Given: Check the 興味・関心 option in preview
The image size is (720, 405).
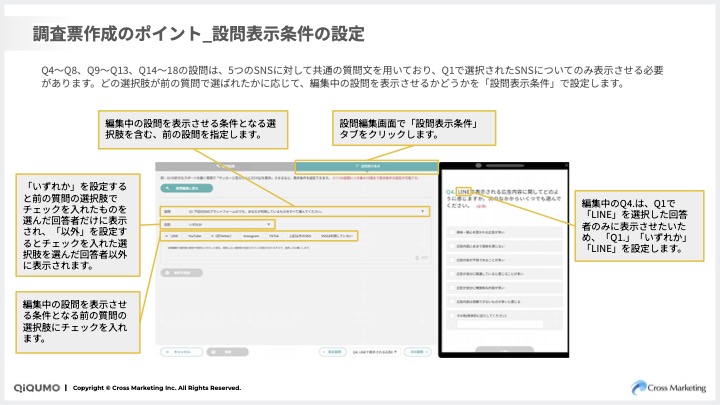Looking at the screenshot, I should coord(452,232).
